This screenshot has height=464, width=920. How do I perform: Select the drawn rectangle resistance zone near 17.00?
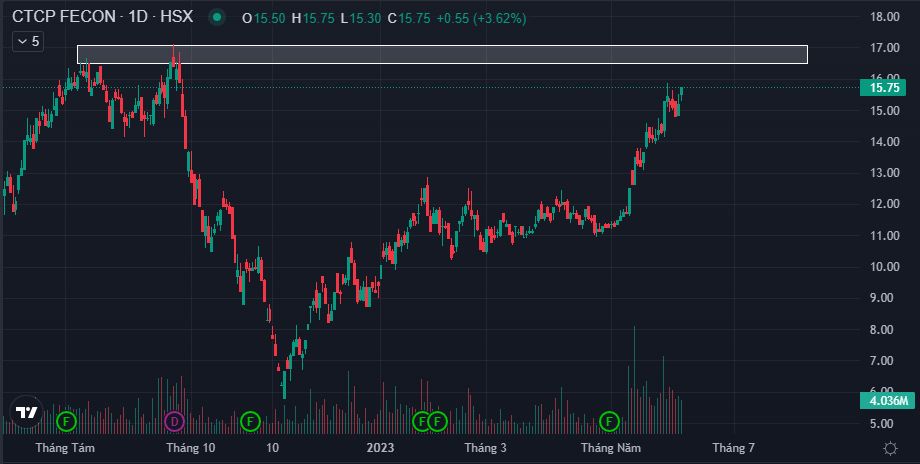(x=442, y=54)
